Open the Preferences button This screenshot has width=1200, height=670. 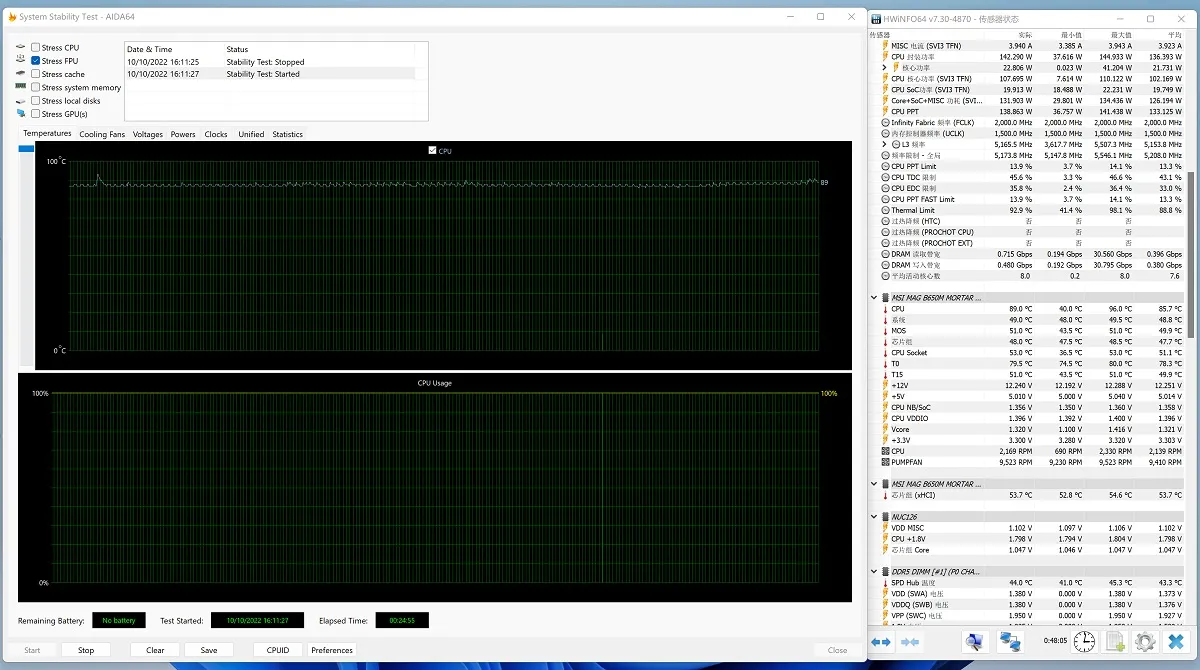(x=332, y=650)
